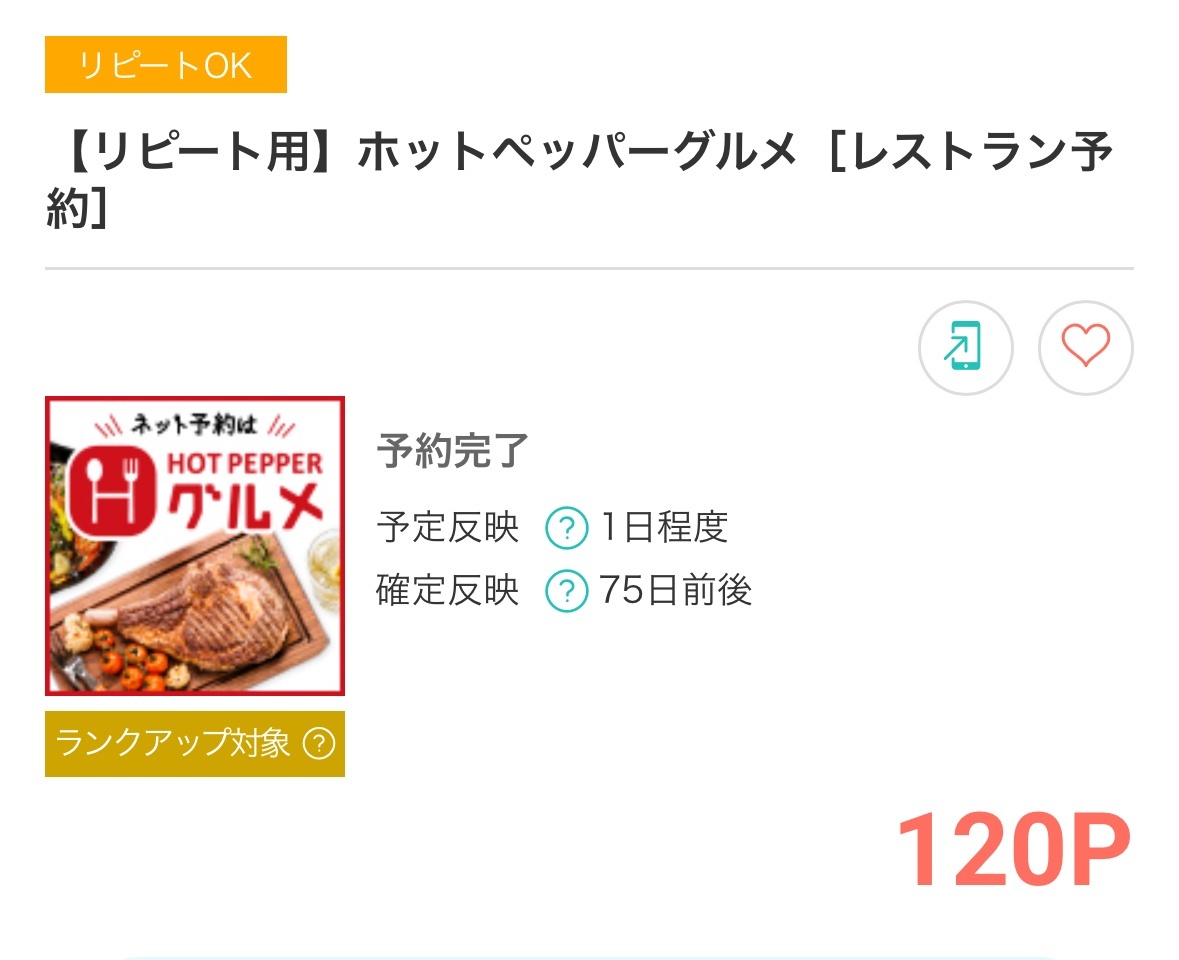This screenshot has width=1179, height=960.
Task: Click the orange リピートOK badge
Action: 166,65
